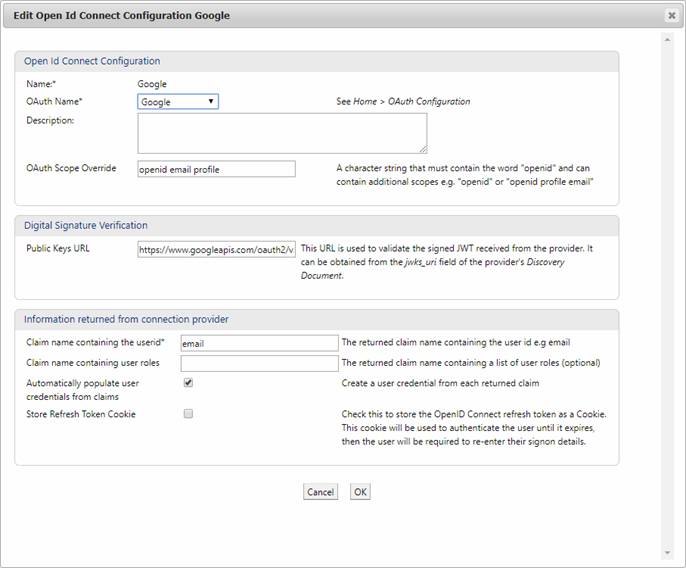Grab the Description box resize handle
686x568 pixels.
tap(423, 149)
